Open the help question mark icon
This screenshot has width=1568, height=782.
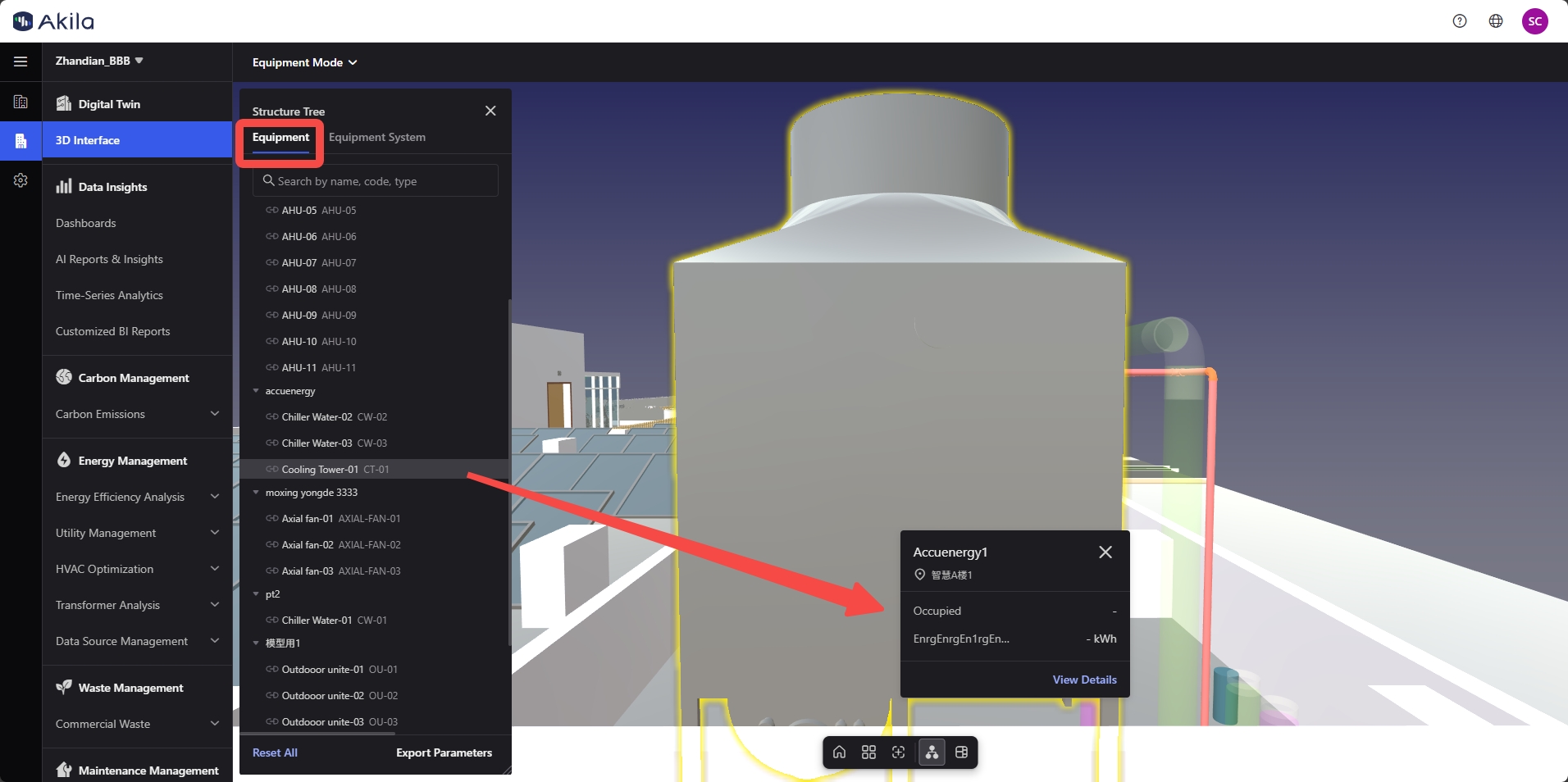1460,21
